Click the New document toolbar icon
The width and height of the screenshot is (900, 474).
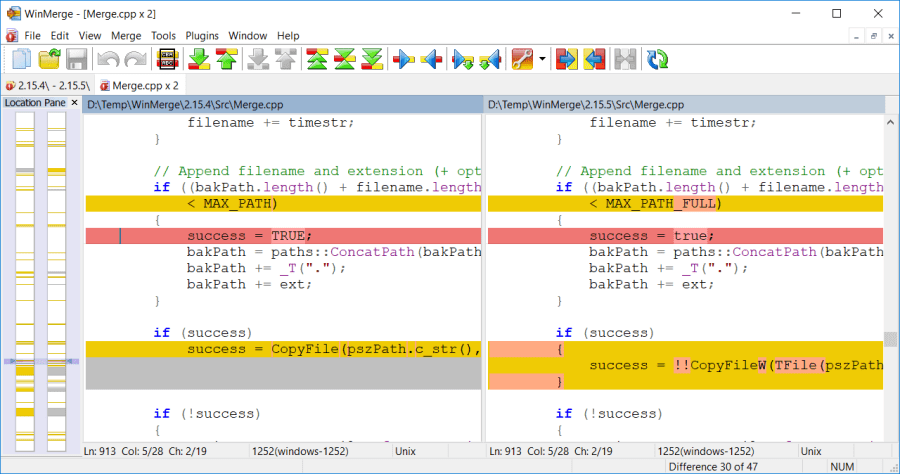click(22, 59)
